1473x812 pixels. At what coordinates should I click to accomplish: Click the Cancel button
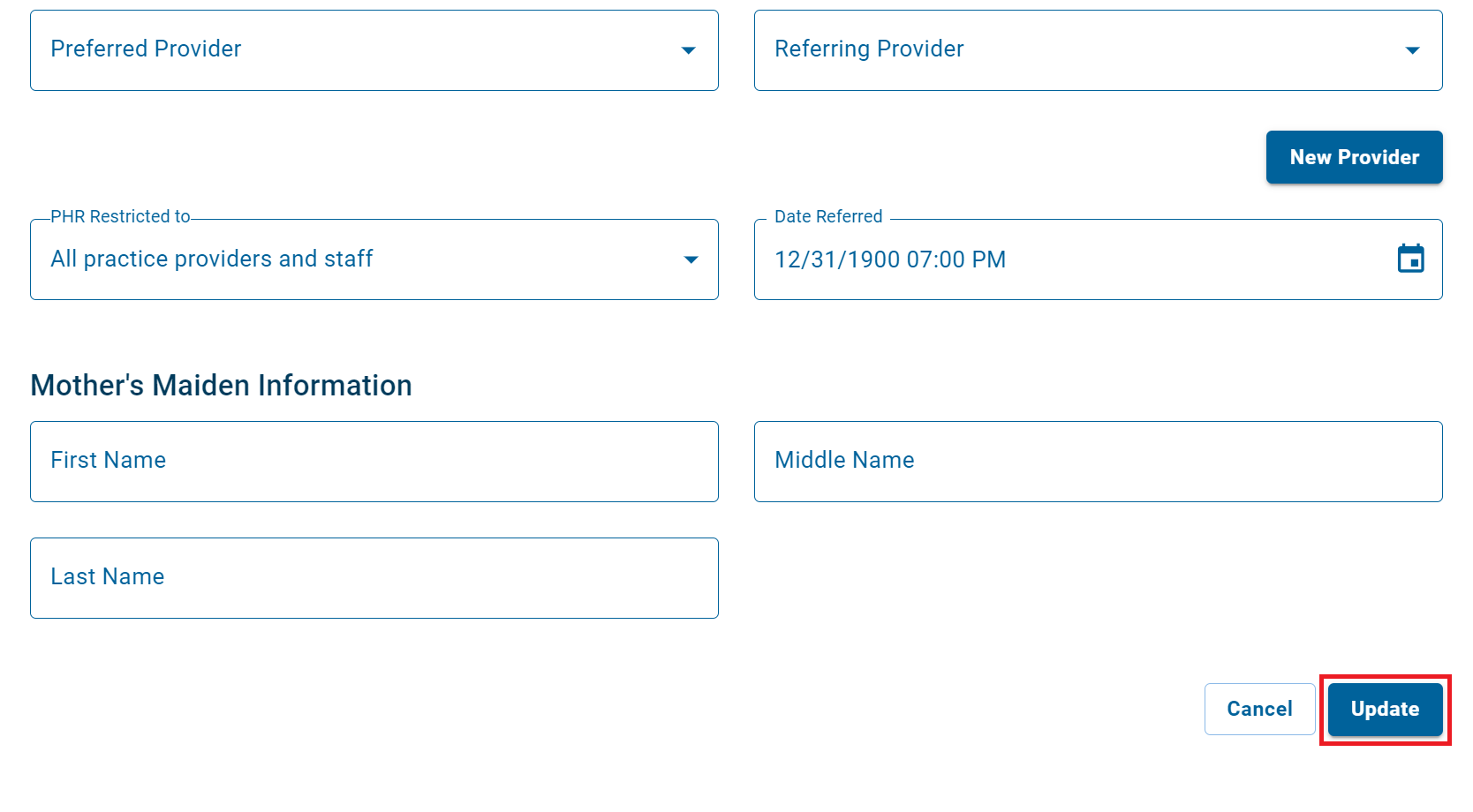point(1258,709)
